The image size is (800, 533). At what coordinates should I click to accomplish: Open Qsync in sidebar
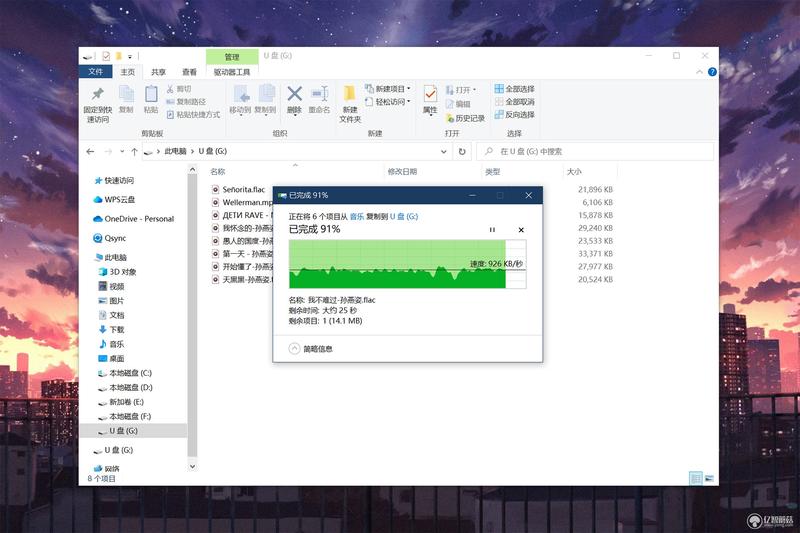coord(110,238)
